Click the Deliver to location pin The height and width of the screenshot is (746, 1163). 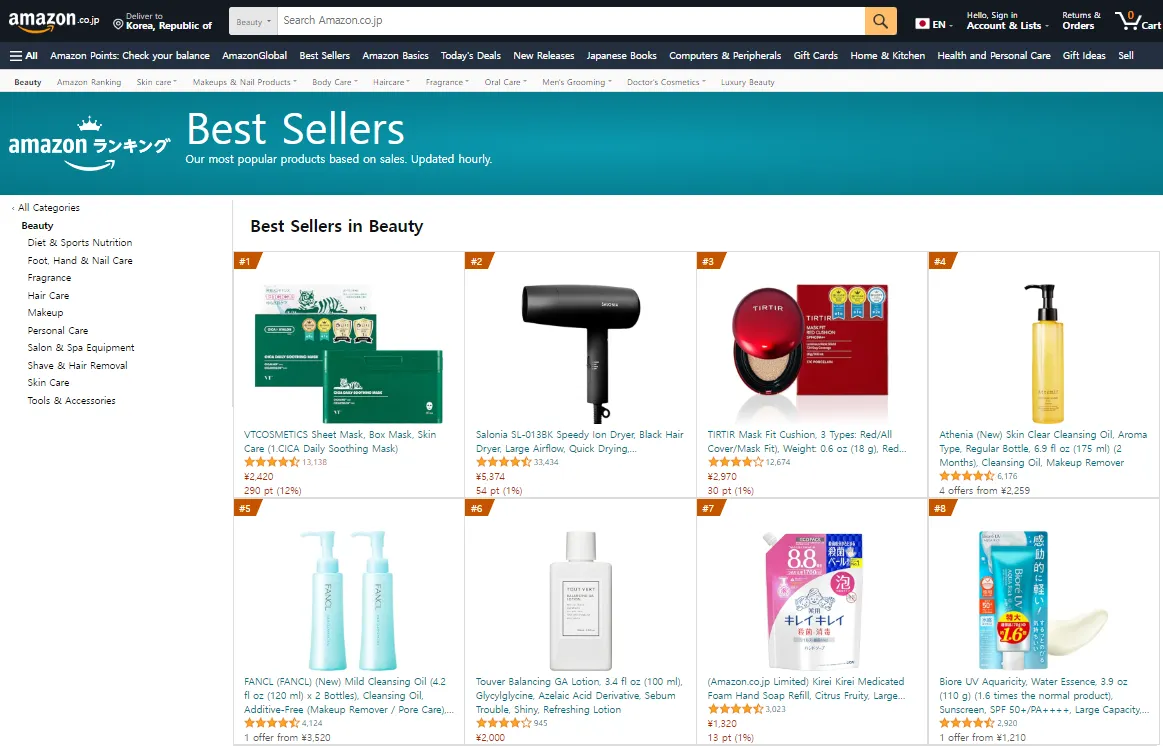[118, 24]
